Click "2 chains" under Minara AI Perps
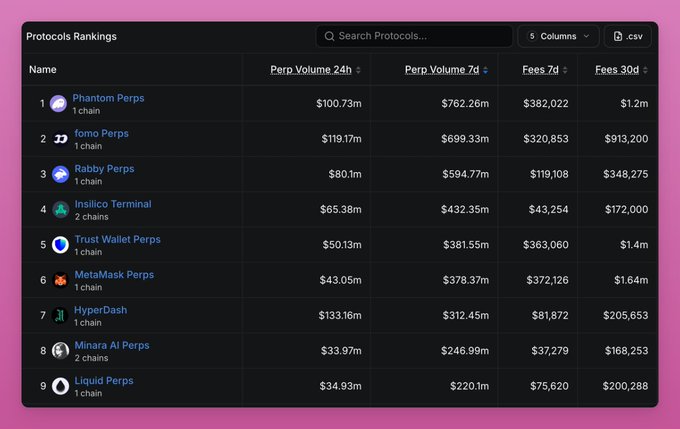 coord(92,358)
